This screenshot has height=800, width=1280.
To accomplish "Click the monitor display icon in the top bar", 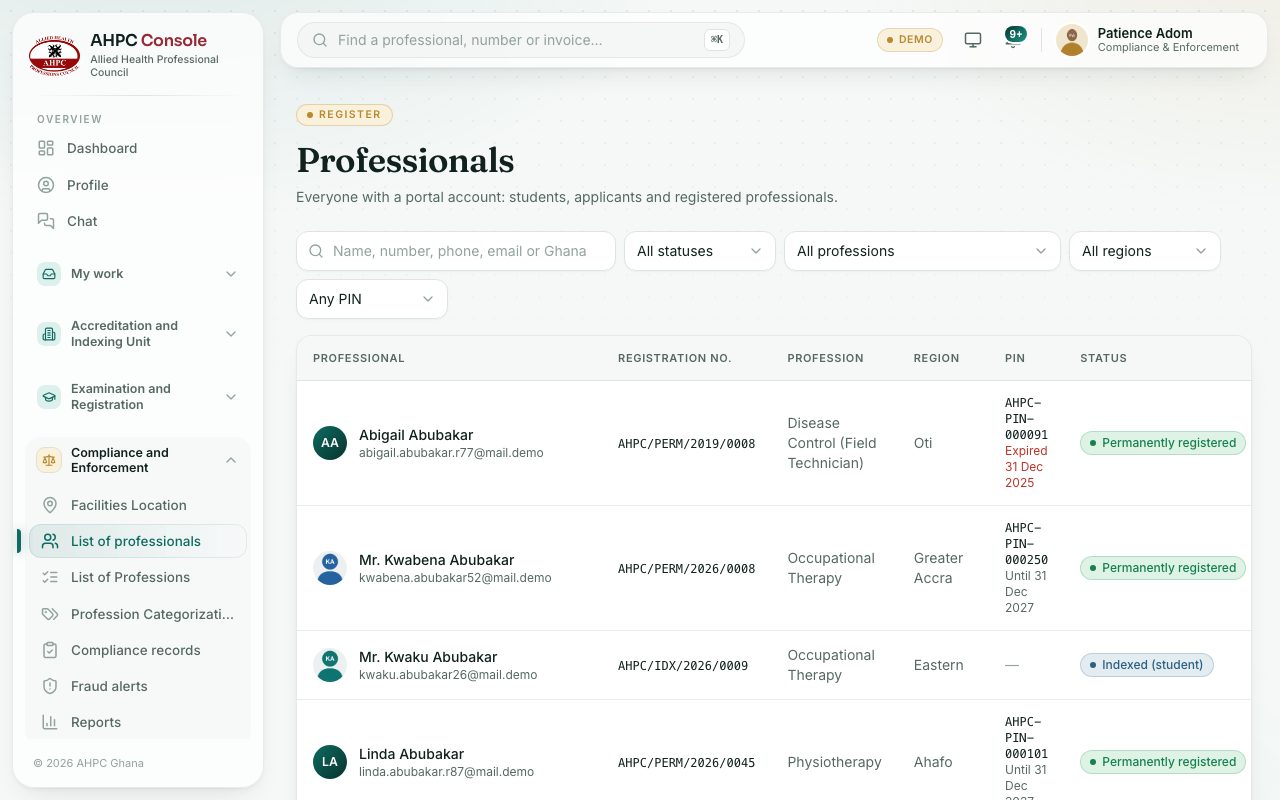I will [x=973, y=40].
